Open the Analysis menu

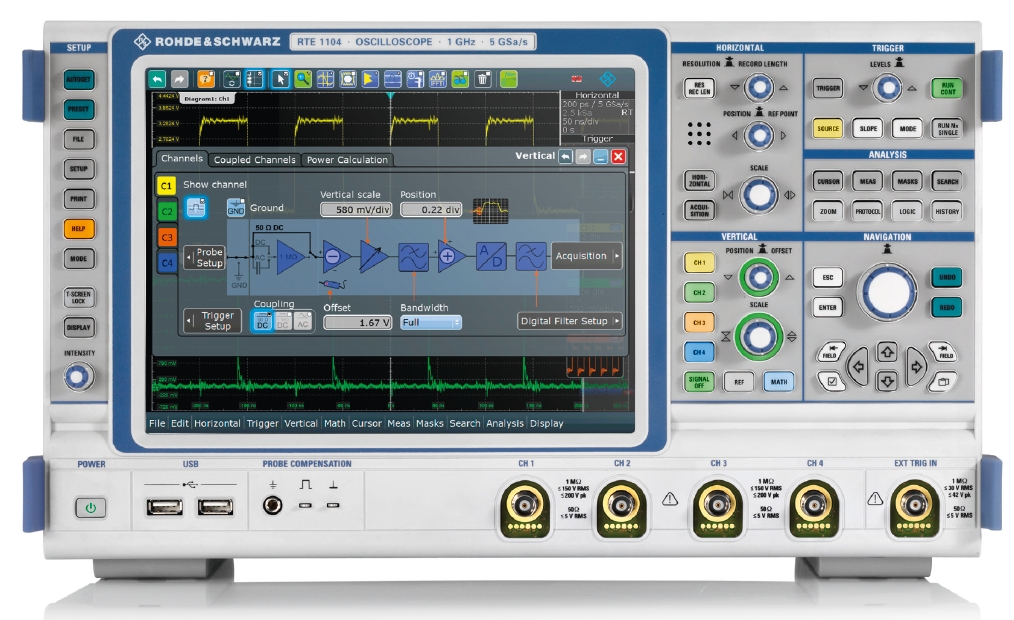point(505,423)
